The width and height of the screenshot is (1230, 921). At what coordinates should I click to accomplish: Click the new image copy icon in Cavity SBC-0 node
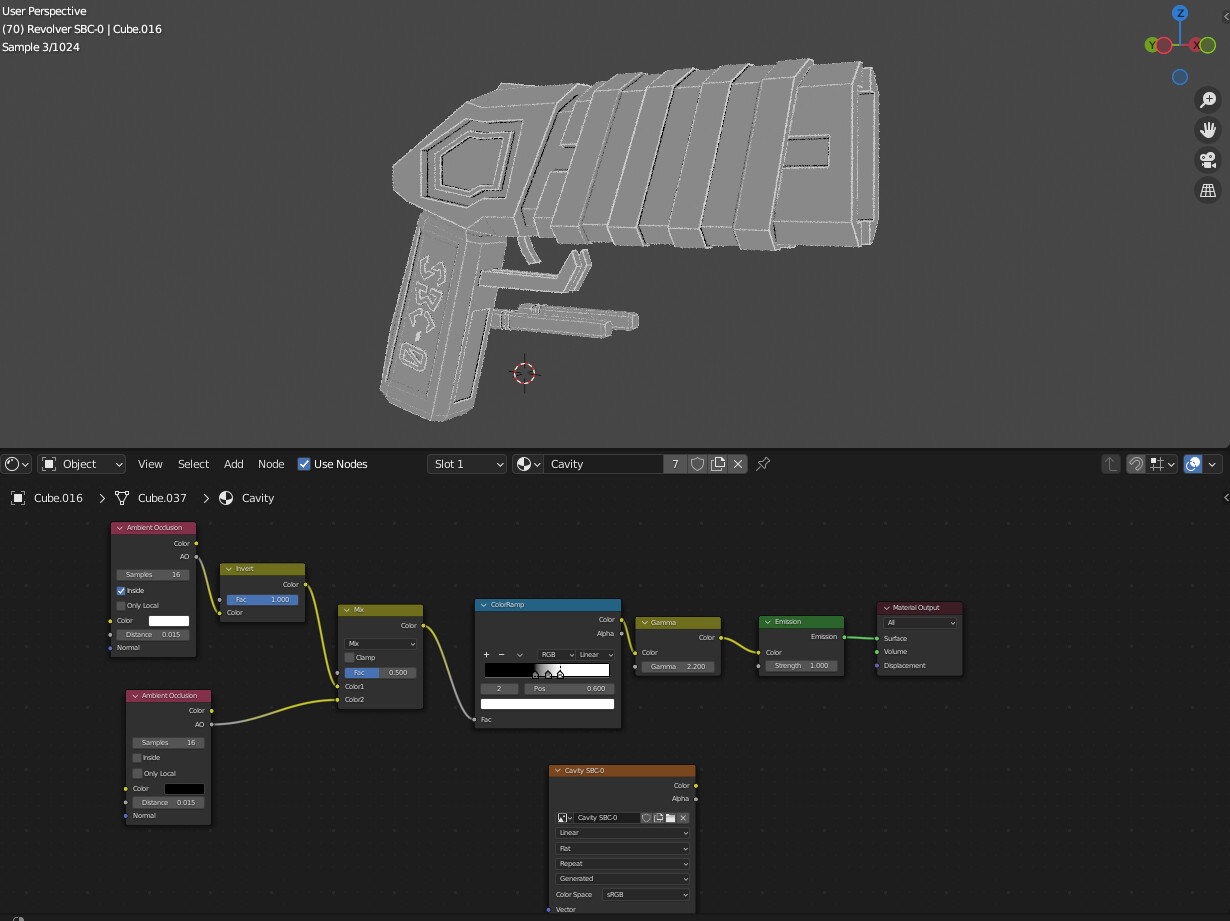[659, 818]
